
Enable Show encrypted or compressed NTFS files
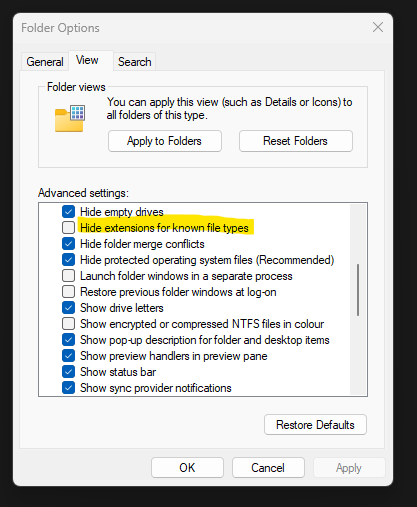[68, 324]
